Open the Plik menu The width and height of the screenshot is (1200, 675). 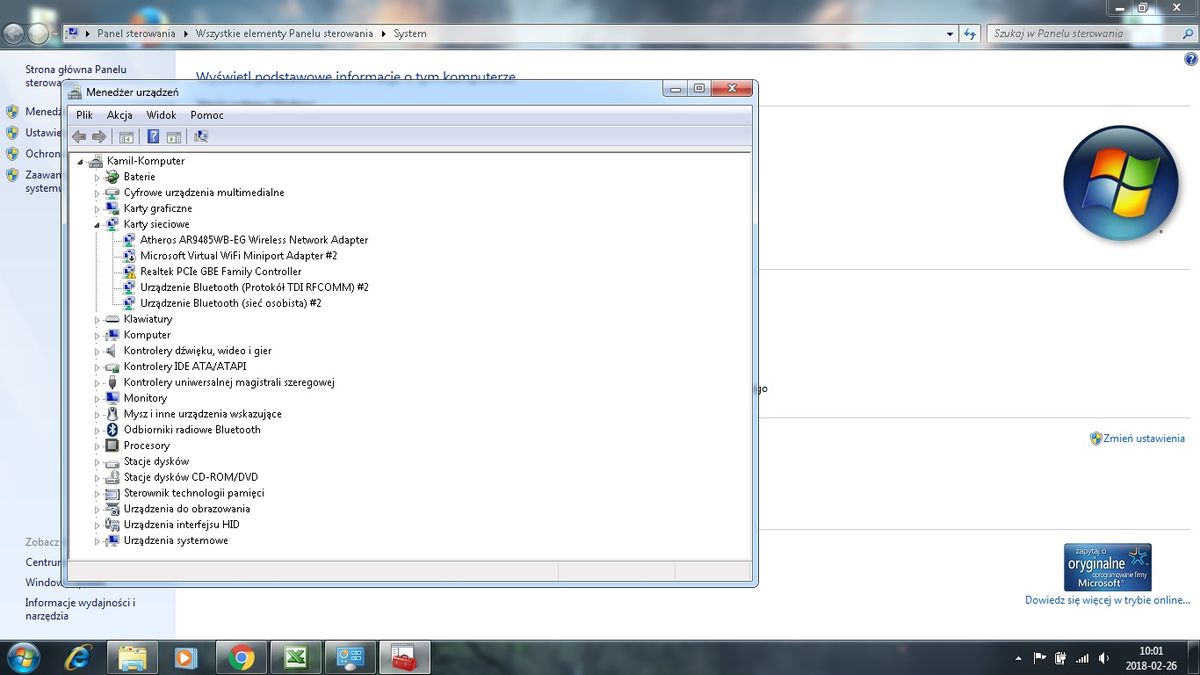84,115
